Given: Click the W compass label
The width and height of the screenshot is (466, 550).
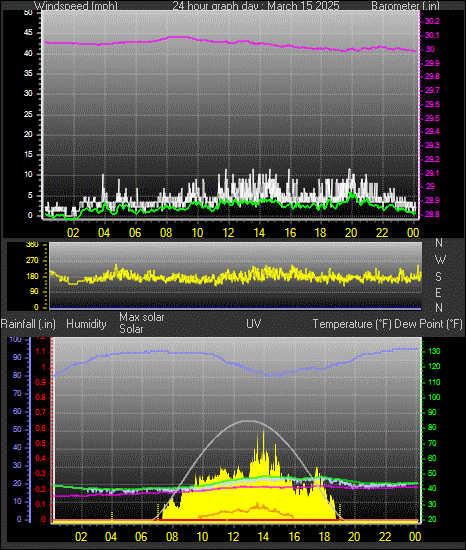Looking at the screenshot, I should coord(440,260).
